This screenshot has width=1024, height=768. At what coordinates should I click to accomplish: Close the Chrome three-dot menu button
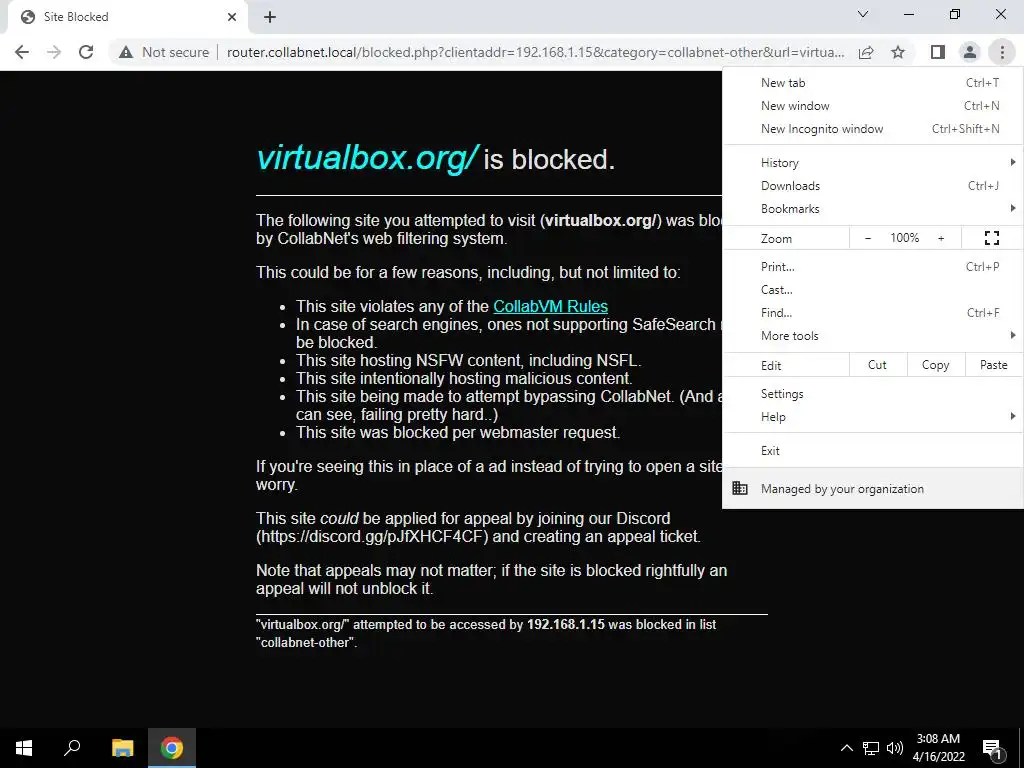pos(1002,52)
